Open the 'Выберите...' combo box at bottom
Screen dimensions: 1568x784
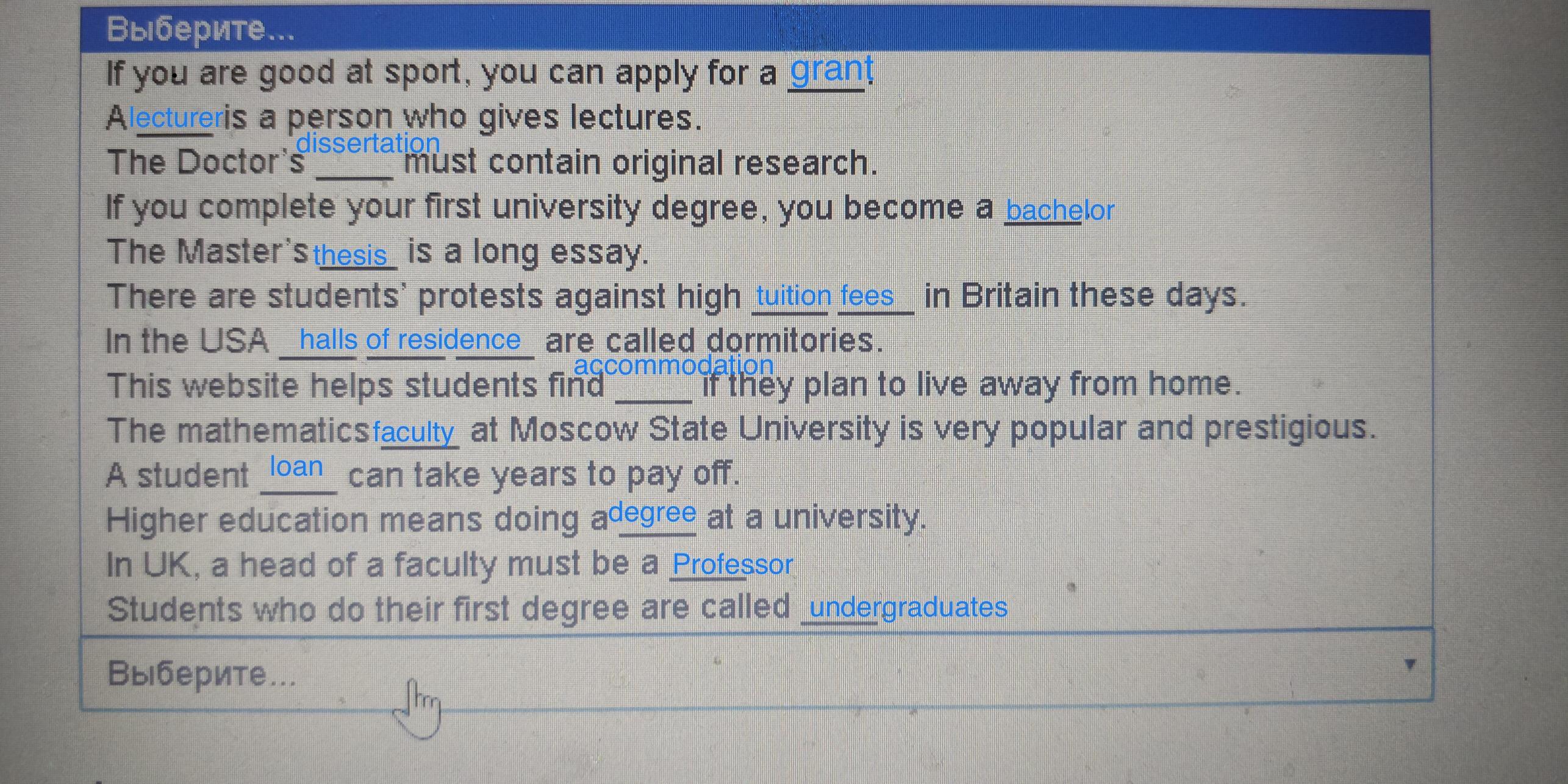[x=756, y=671]
